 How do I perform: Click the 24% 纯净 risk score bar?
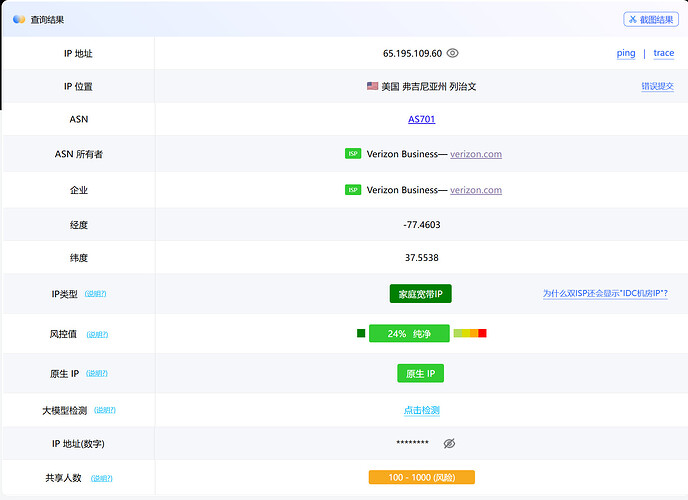409,333
